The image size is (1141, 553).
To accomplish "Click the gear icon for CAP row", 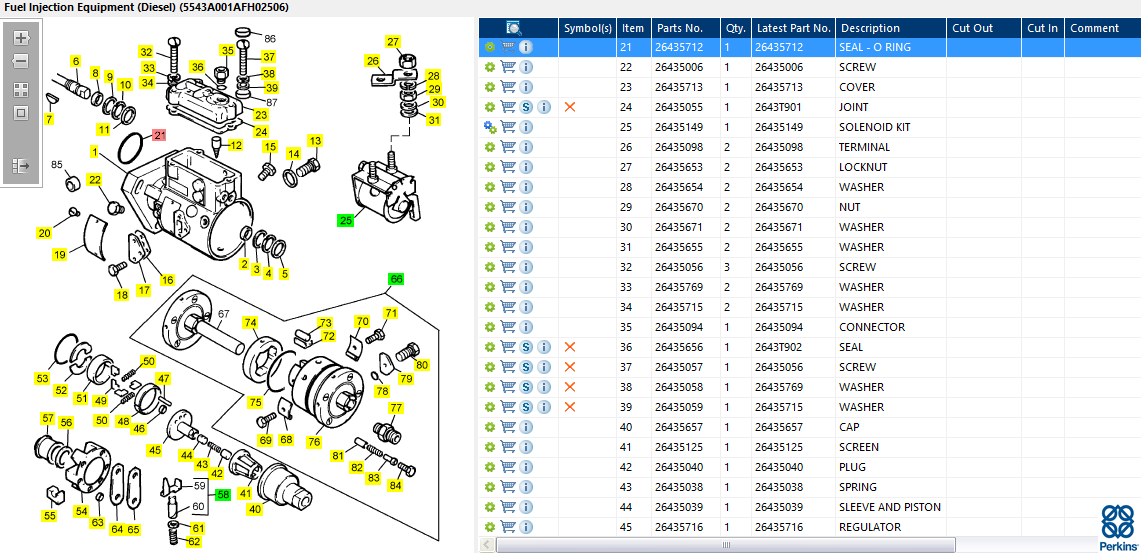I will click(x=490, y=427).
